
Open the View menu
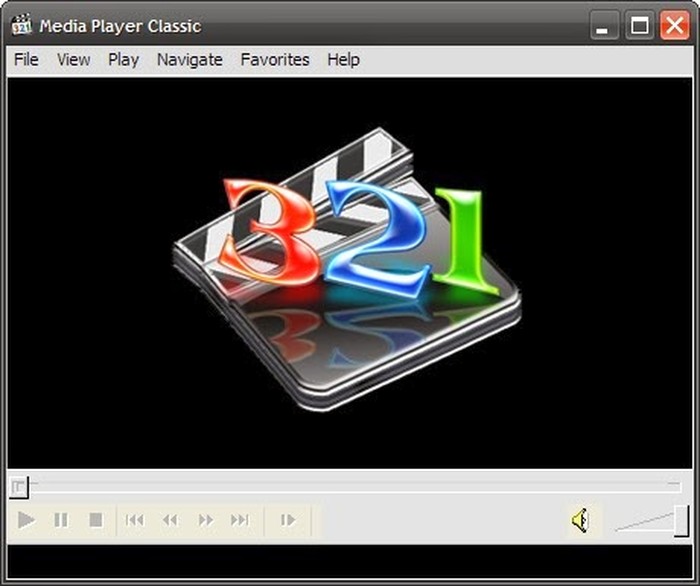coord(73,60)
